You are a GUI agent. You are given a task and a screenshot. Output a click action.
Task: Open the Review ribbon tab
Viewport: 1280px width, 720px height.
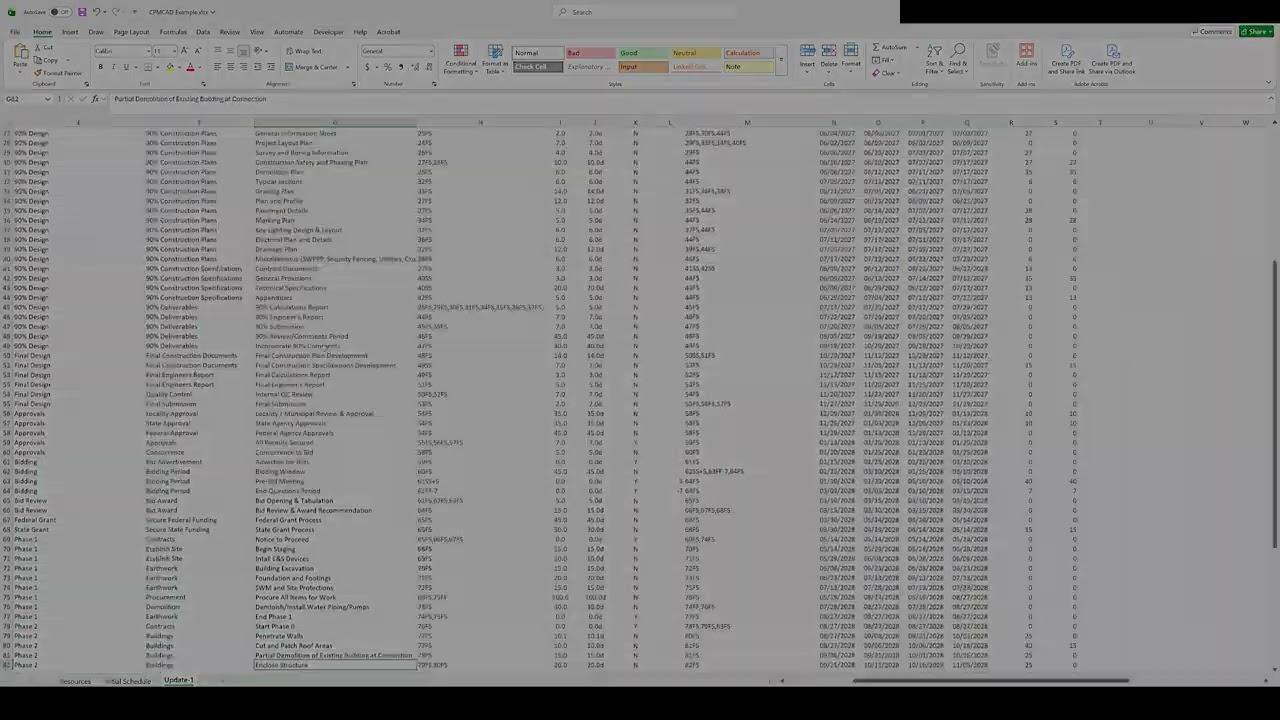click(x=229, y=32)
